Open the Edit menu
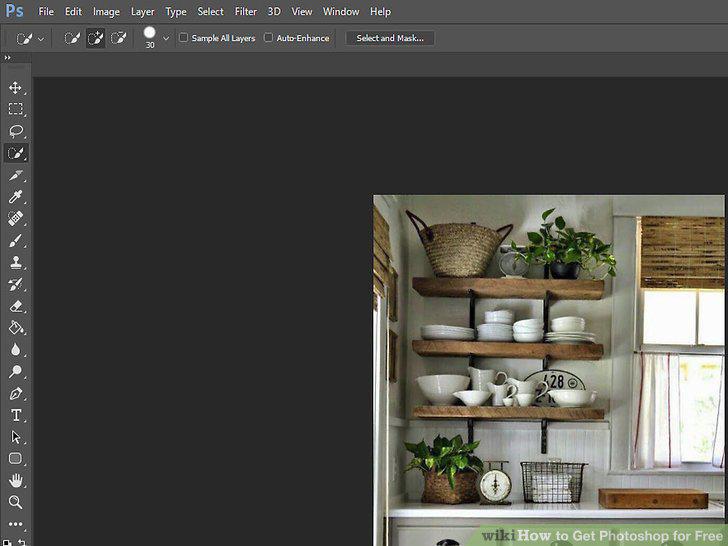 (x=73, y=12)
